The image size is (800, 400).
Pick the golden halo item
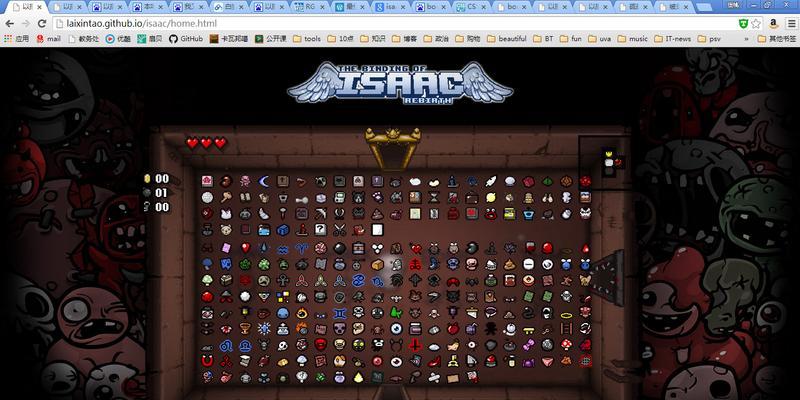point(566,313)
